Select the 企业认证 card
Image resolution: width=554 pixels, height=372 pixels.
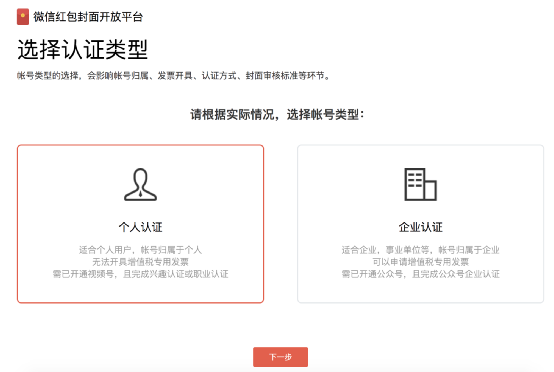(x=420, y=224)
